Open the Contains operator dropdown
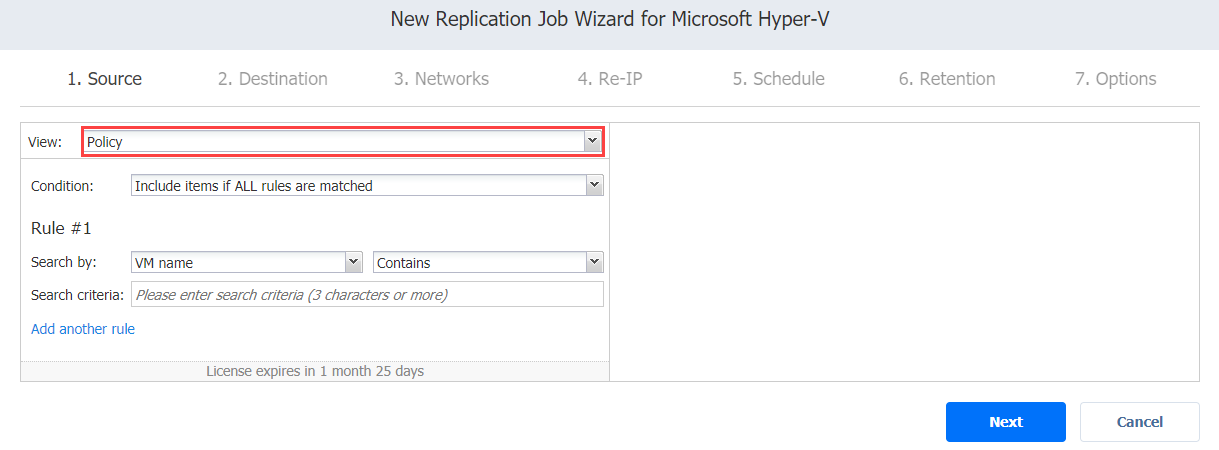 pos(488,262)
